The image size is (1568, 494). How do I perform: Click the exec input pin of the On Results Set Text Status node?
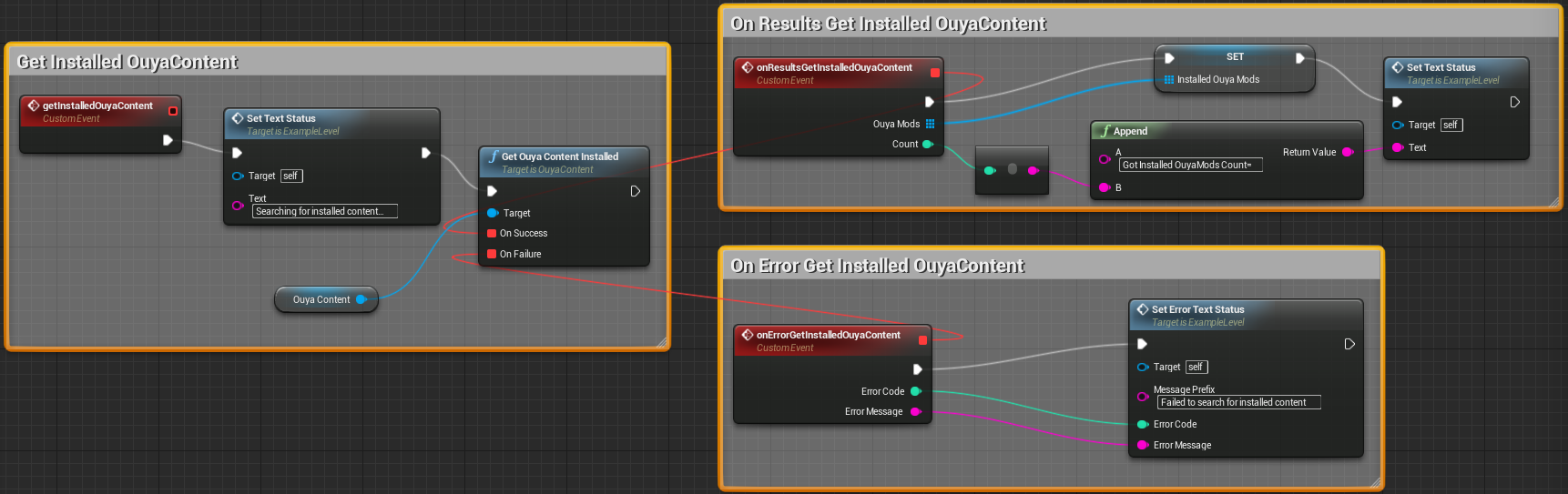(1397, 102)
